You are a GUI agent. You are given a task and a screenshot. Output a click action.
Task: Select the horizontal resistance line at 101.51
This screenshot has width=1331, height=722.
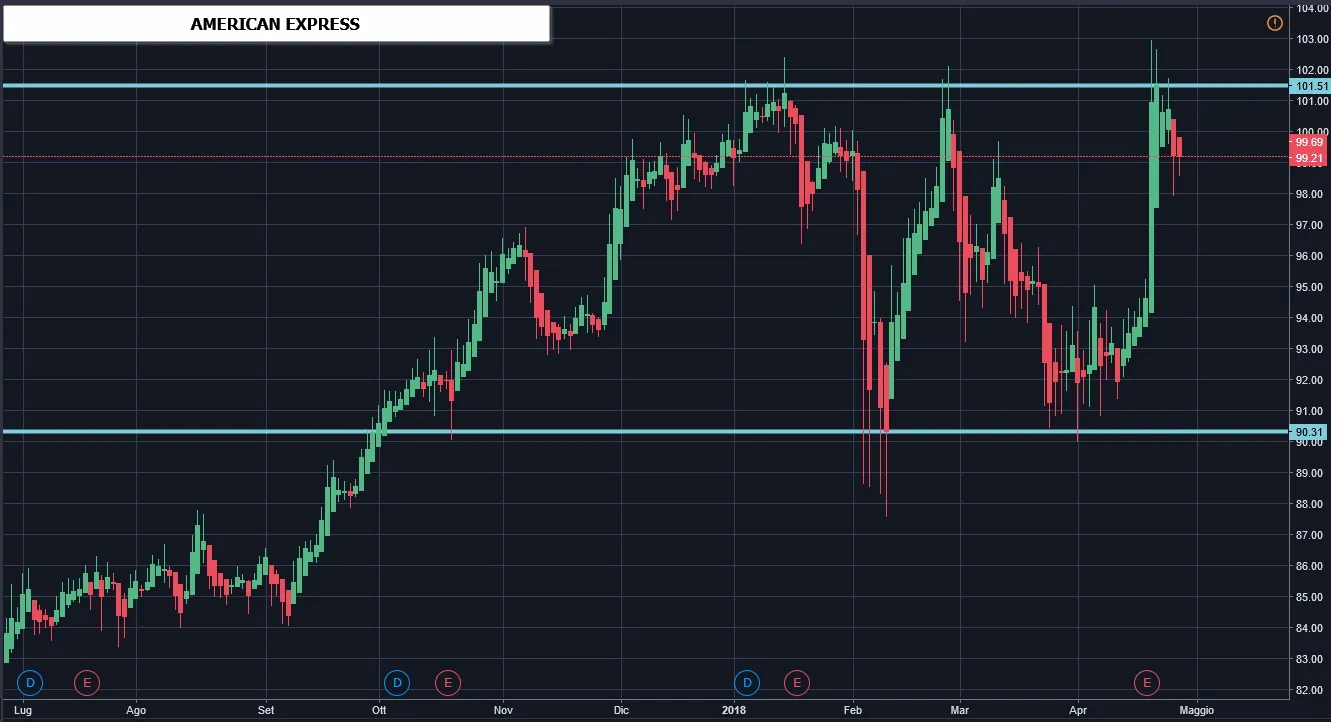pos(645,86)
